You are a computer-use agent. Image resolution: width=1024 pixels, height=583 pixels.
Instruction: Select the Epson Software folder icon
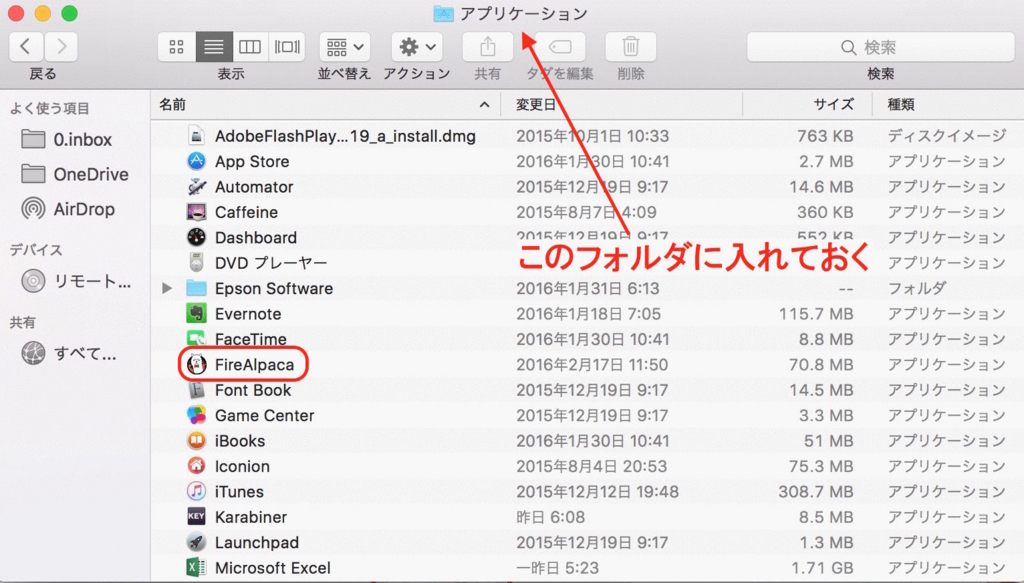(x=196, y=288)
